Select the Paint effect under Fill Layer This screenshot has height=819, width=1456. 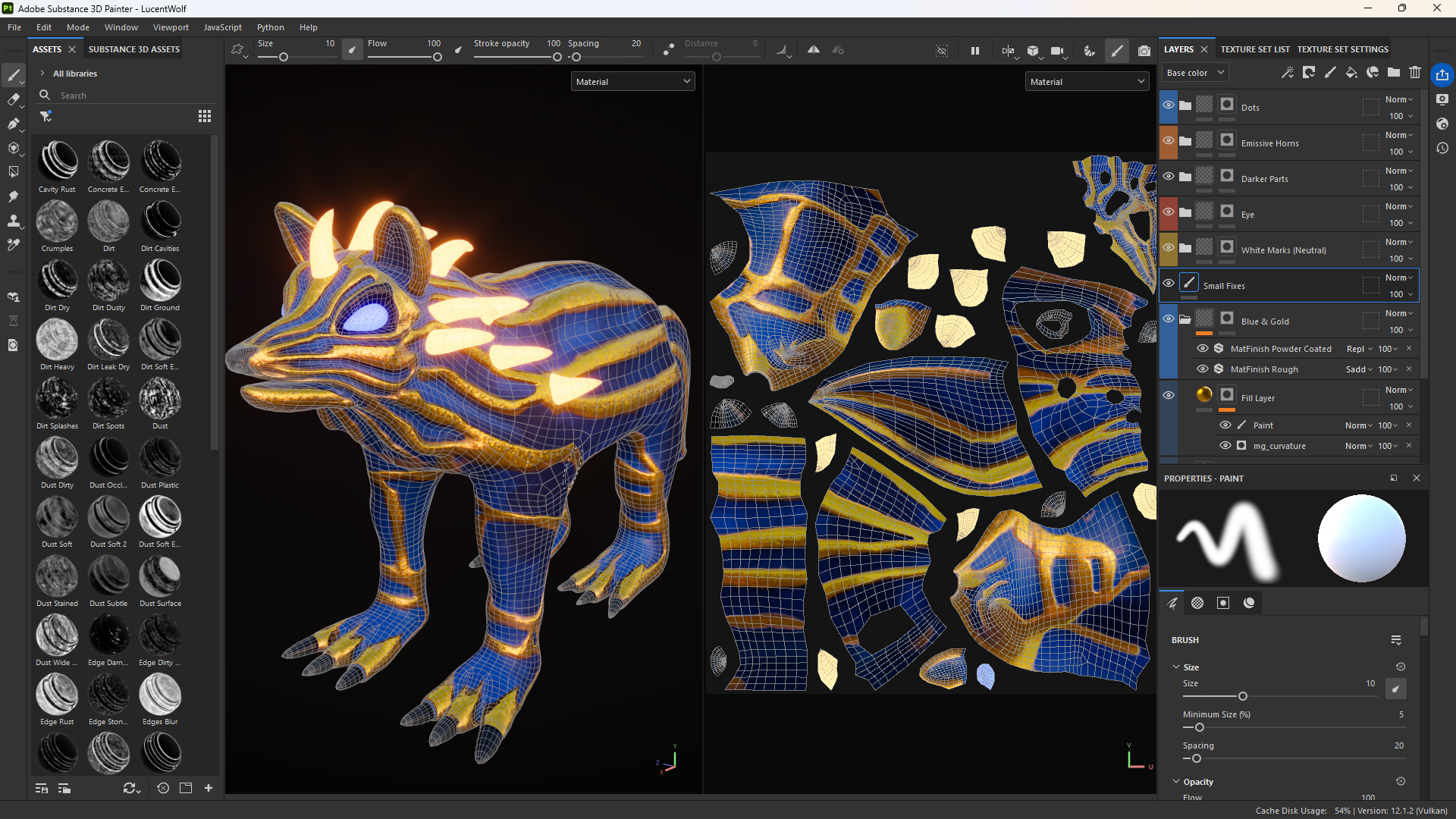tap(1263, 425)
